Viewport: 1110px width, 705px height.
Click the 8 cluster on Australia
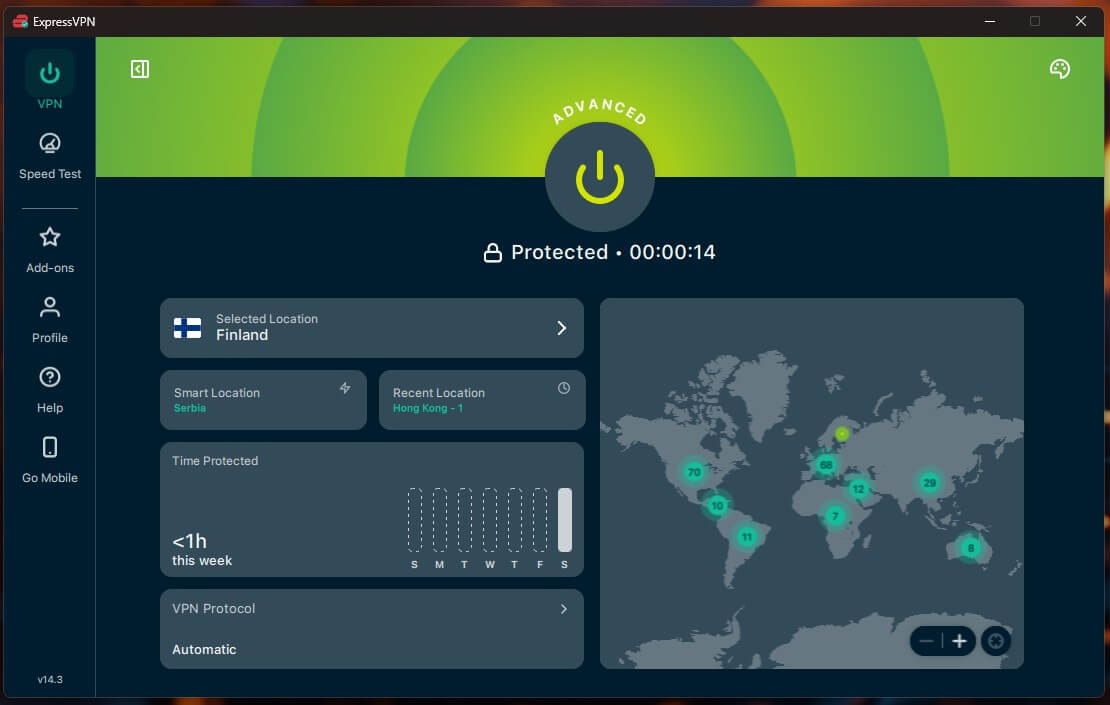tap(971, 547)
